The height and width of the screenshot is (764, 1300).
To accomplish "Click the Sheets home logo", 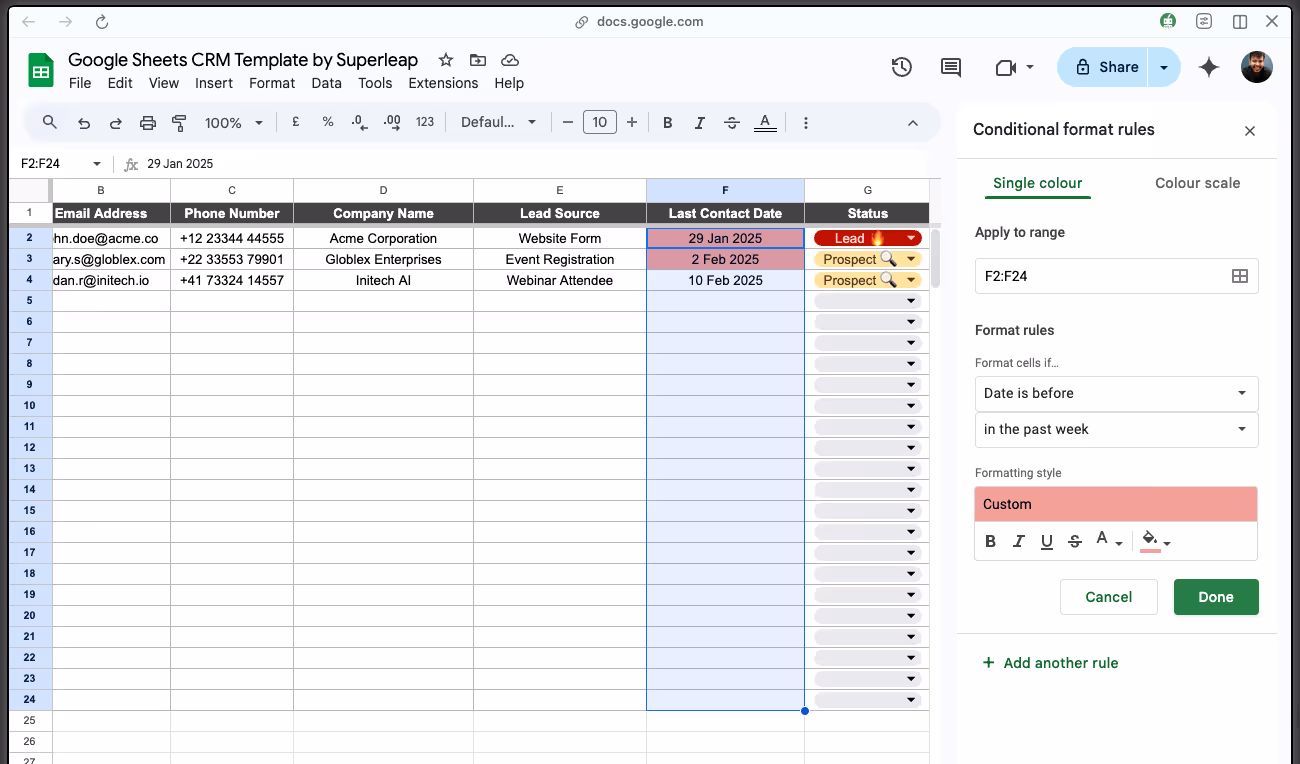I will click(x=41, y=70).
